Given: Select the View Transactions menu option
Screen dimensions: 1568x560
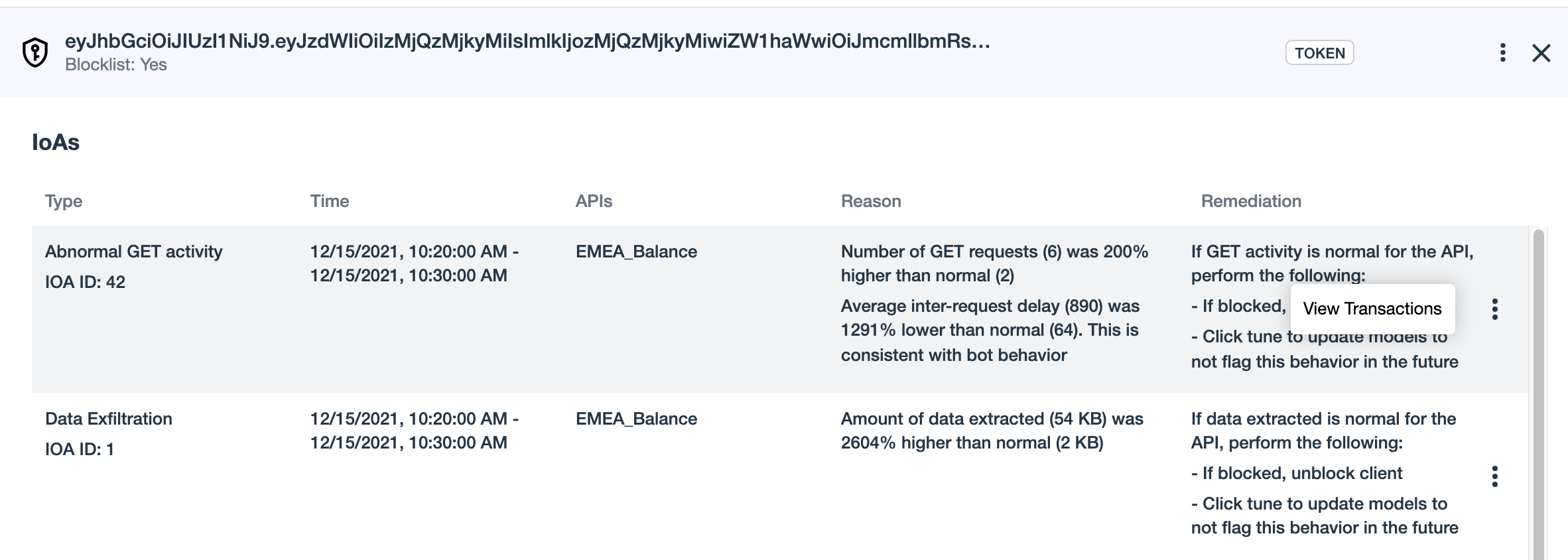Looking at the screenshot, I should point(1372,309).
